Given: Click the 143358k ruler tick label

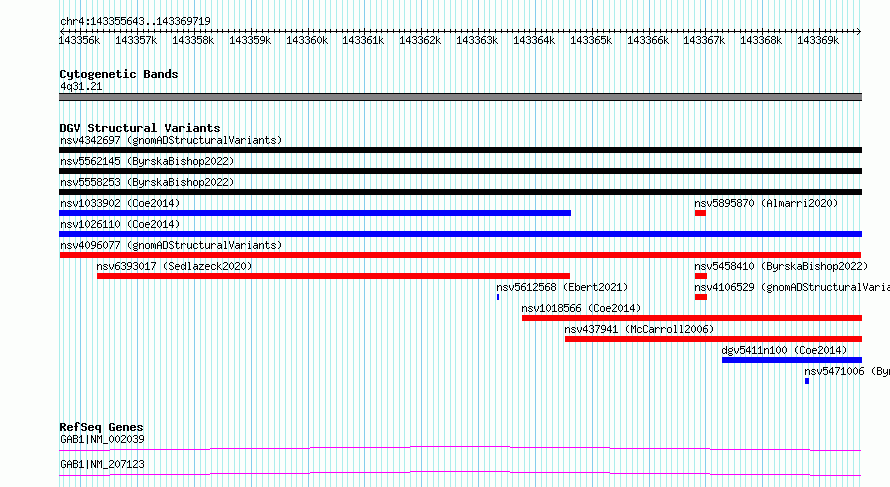Looking at the screenshot, I should [193, 40].
